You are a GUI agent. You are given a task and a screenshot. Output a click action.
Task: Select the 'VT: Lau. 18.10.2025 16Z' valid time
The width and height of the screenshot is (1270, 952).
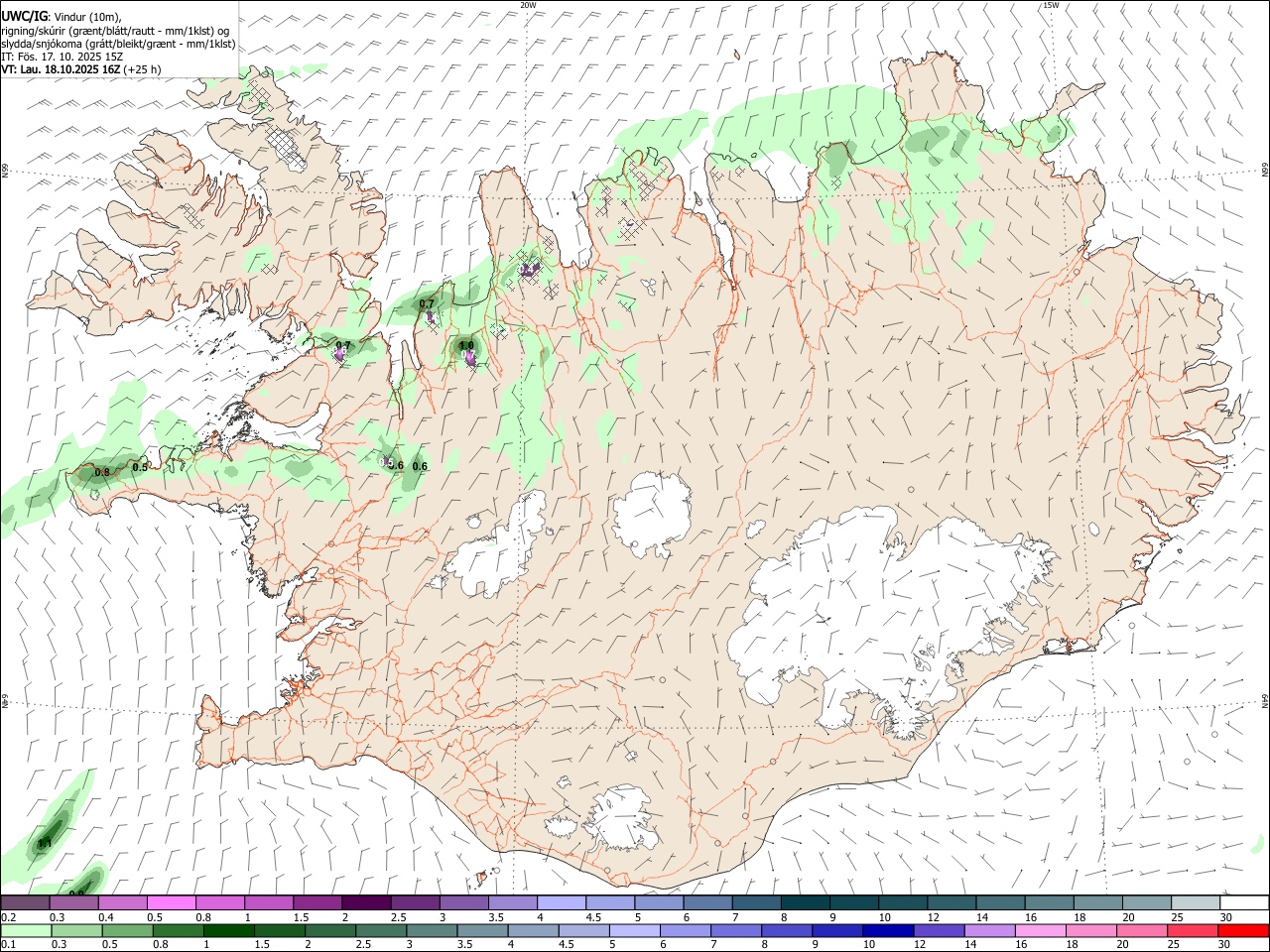tap(61, 69)
